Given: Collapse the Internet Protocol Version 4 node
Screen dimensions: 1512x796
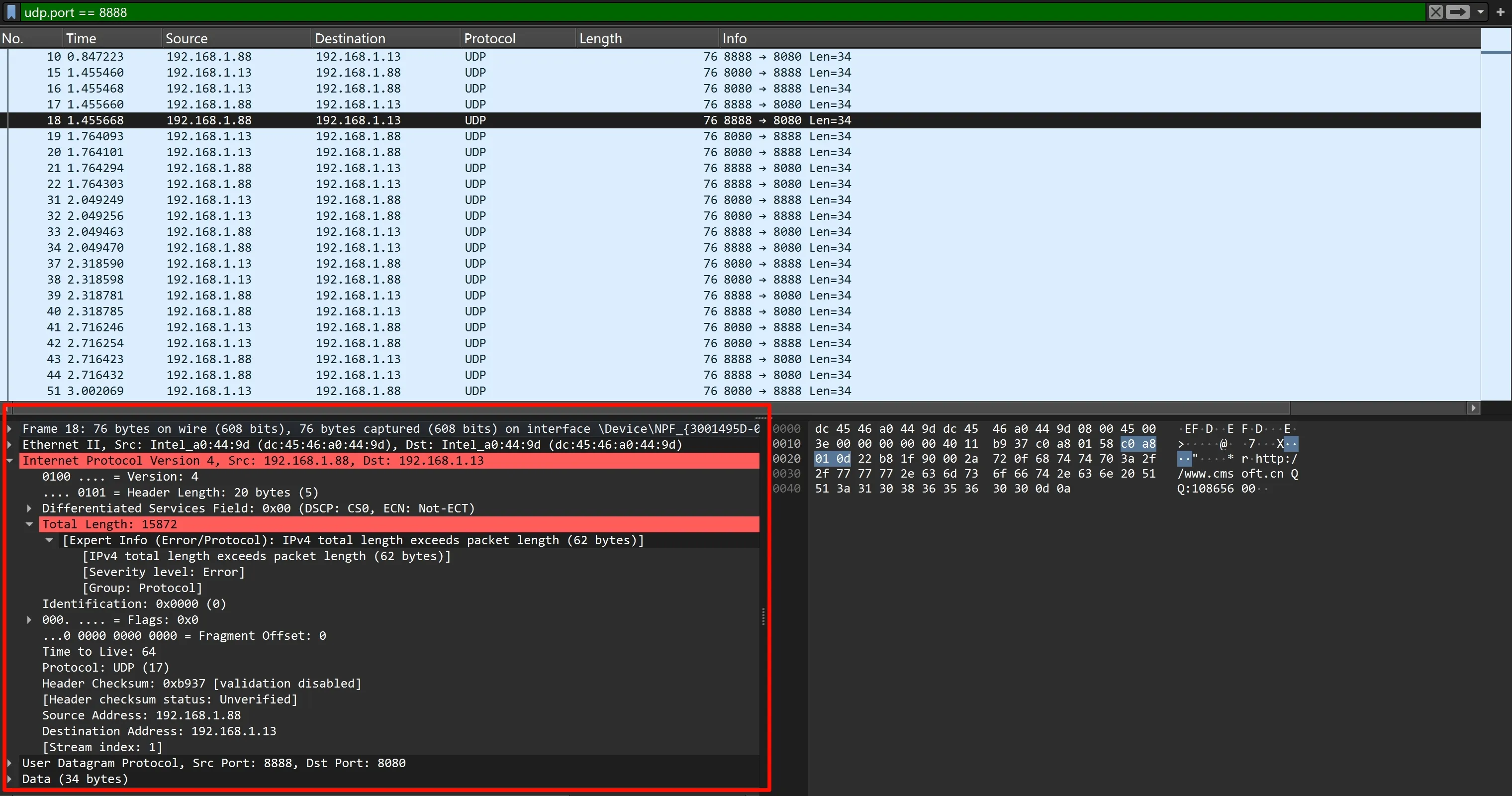Looking at the screenshot, I should [x=10, y=461].
